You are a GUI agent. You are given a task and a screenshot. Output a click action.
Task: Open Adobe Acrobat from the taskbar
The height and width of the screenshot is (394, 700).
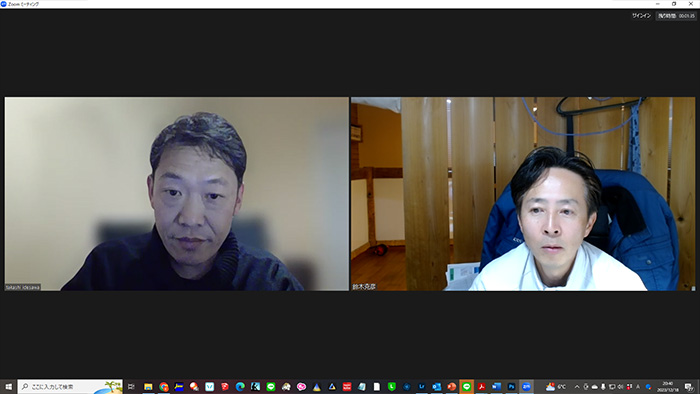pos(481,386)
